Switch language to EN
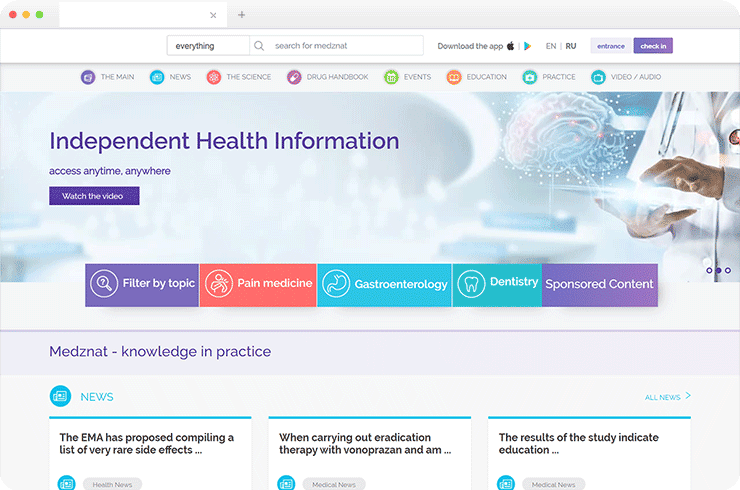The image size is (740, 490). click(551, 46)
